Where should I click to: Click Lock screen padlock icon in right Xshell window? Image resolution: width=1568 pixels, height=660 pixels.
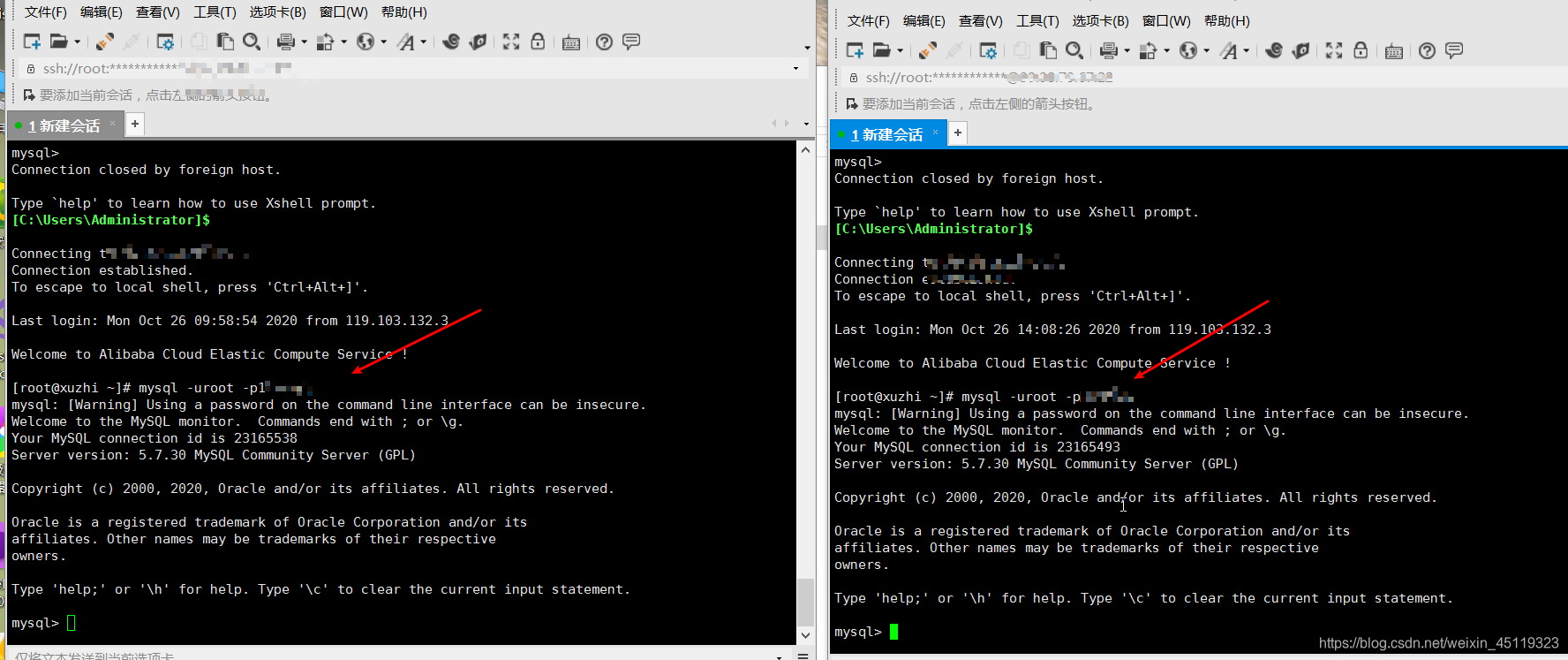[x=1361, y=50]
